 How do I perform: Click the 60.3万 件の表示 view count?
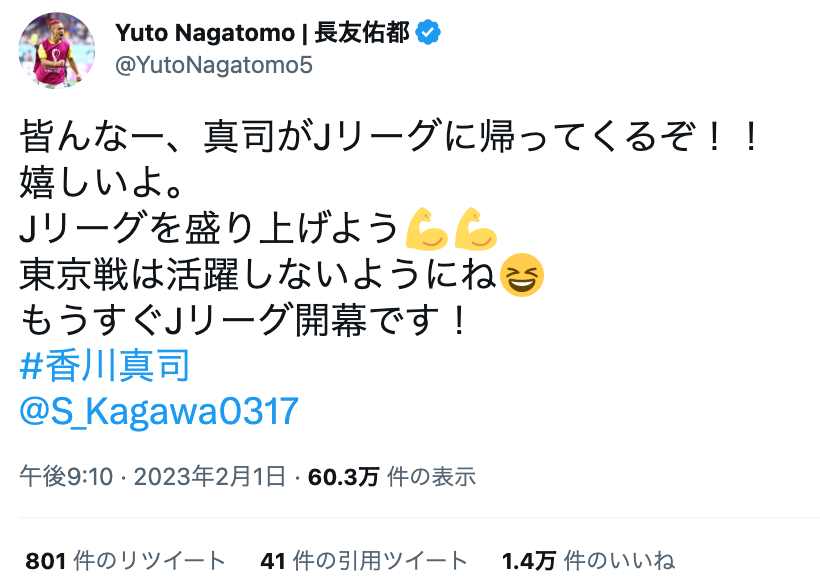(x=392, y=477)
